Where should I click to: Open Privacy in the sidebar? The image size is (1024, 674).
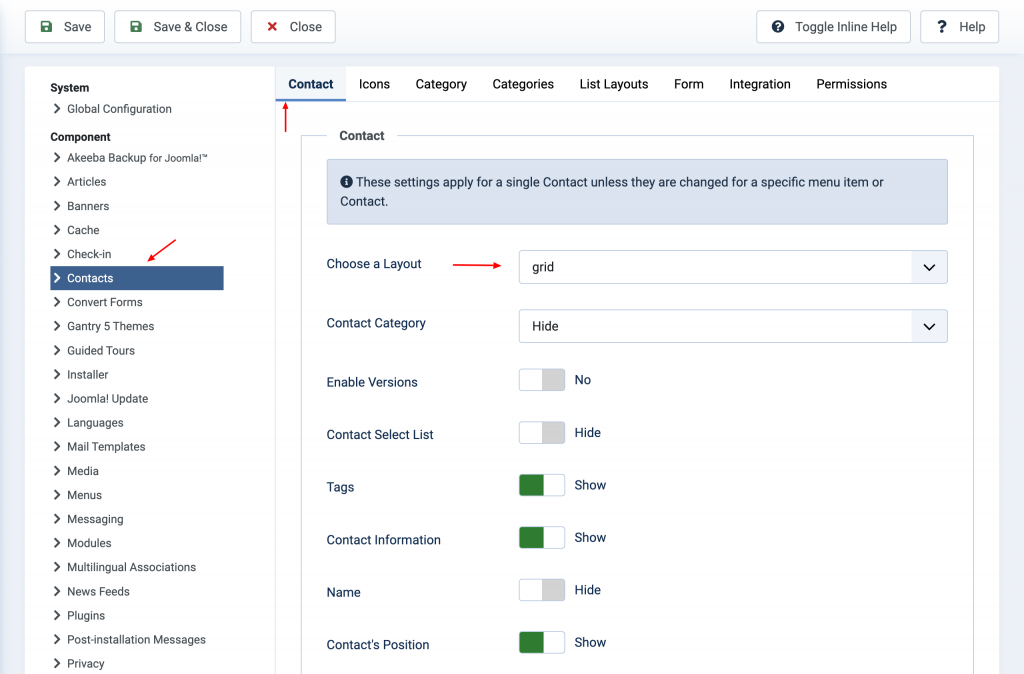86,664
